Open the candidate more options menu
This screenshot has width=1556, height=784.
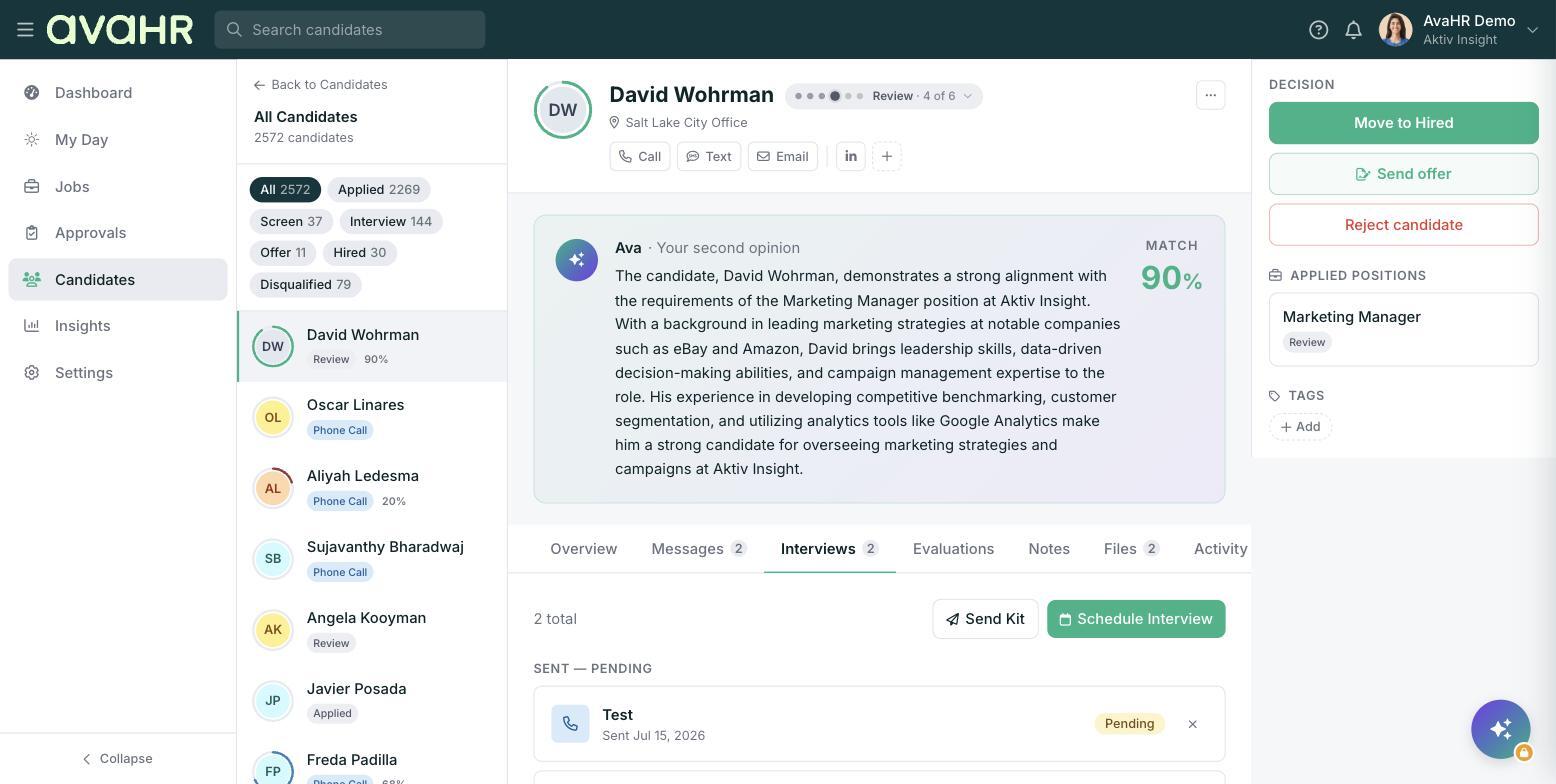pos(1211,96)
